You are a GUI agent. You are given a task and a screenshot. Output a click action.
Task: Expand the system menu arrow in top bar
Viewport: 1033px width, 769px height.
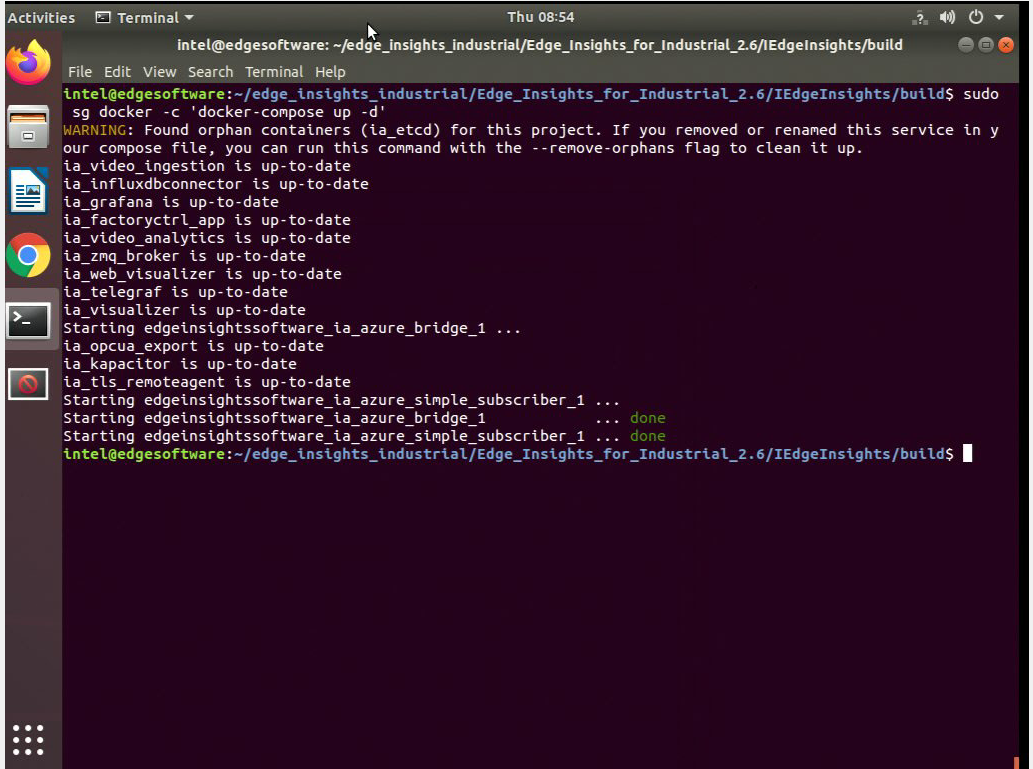pyautogui.click(x=999, y=18)
